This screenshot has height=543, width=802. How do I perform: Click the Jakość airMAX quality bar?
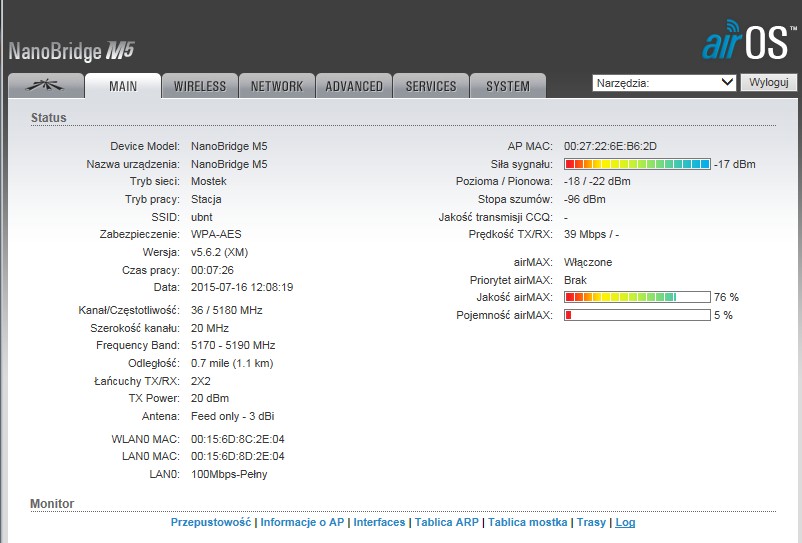[x=637, y=297]
